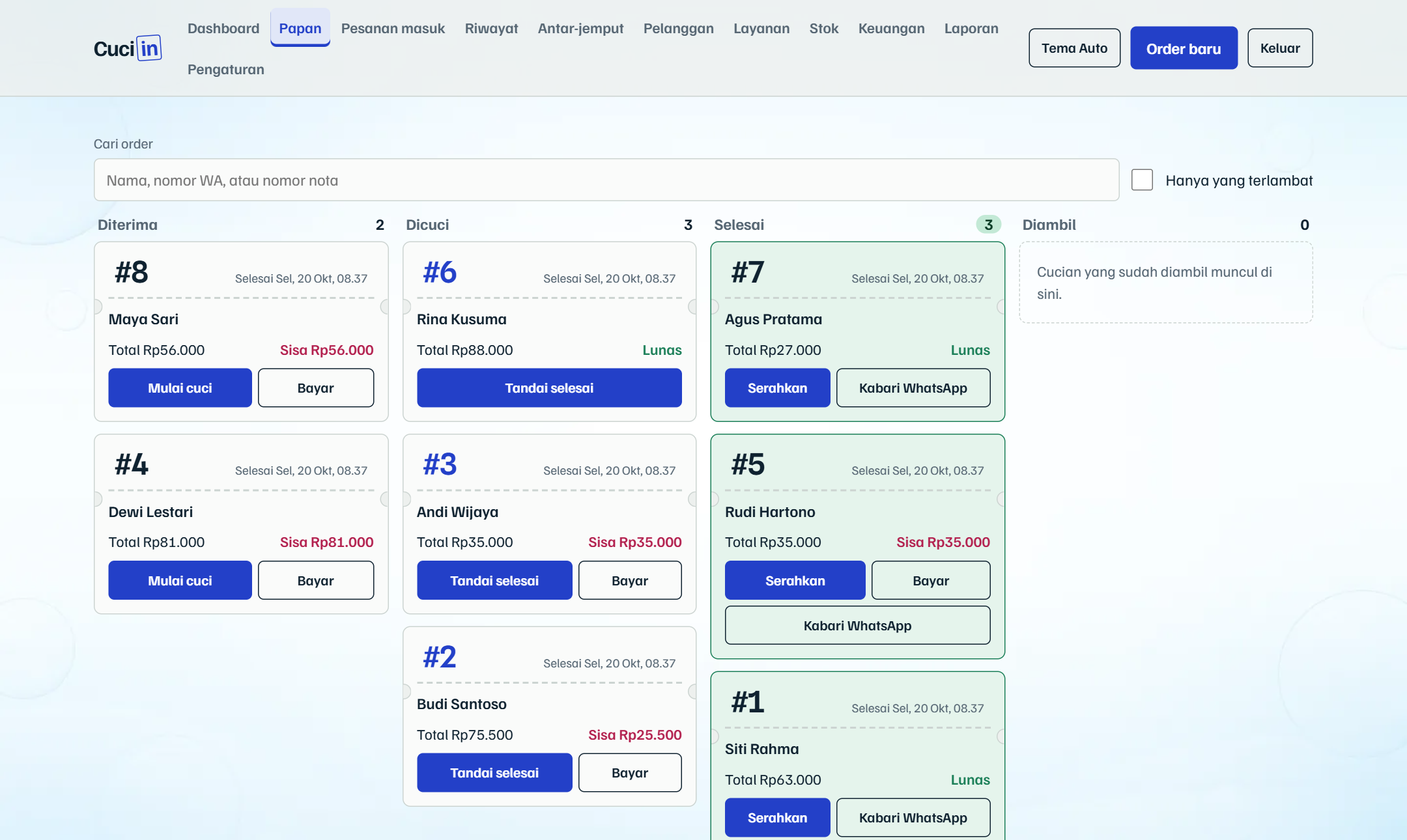Viewport: 1407px width, 840px height.
Task: Click the Sisa Rp25.500 amount
Action: [634, 735]
